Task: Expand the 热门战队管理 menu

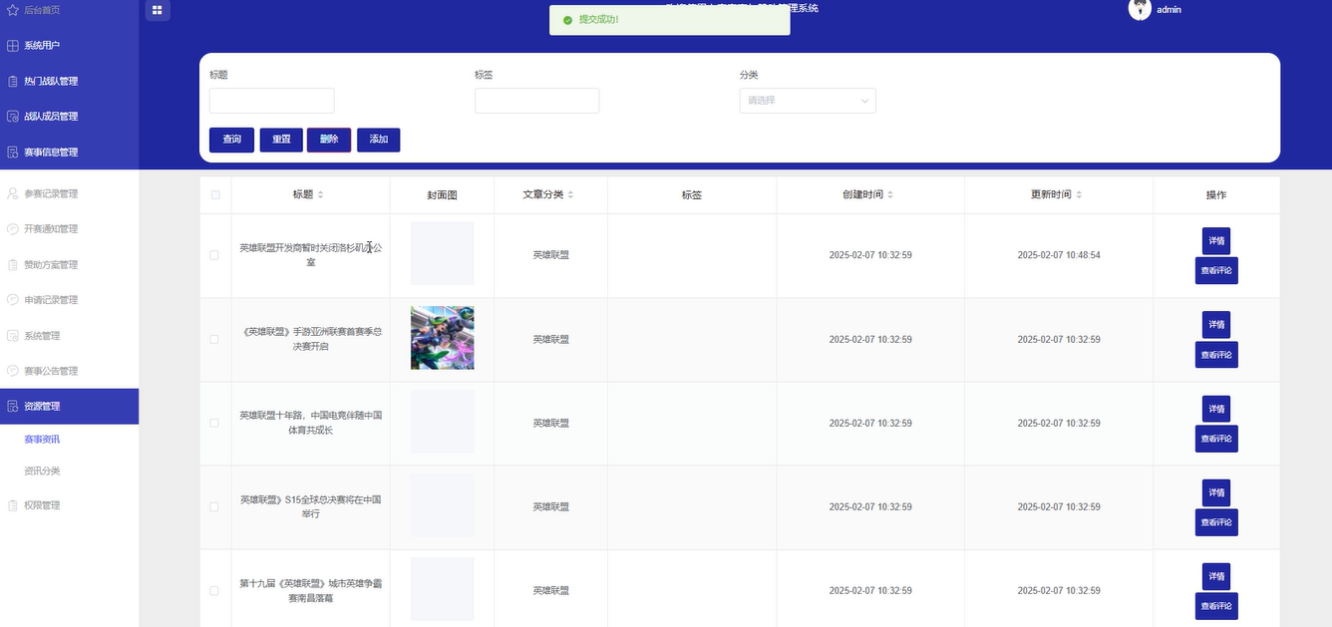Action: coord(69,81)
